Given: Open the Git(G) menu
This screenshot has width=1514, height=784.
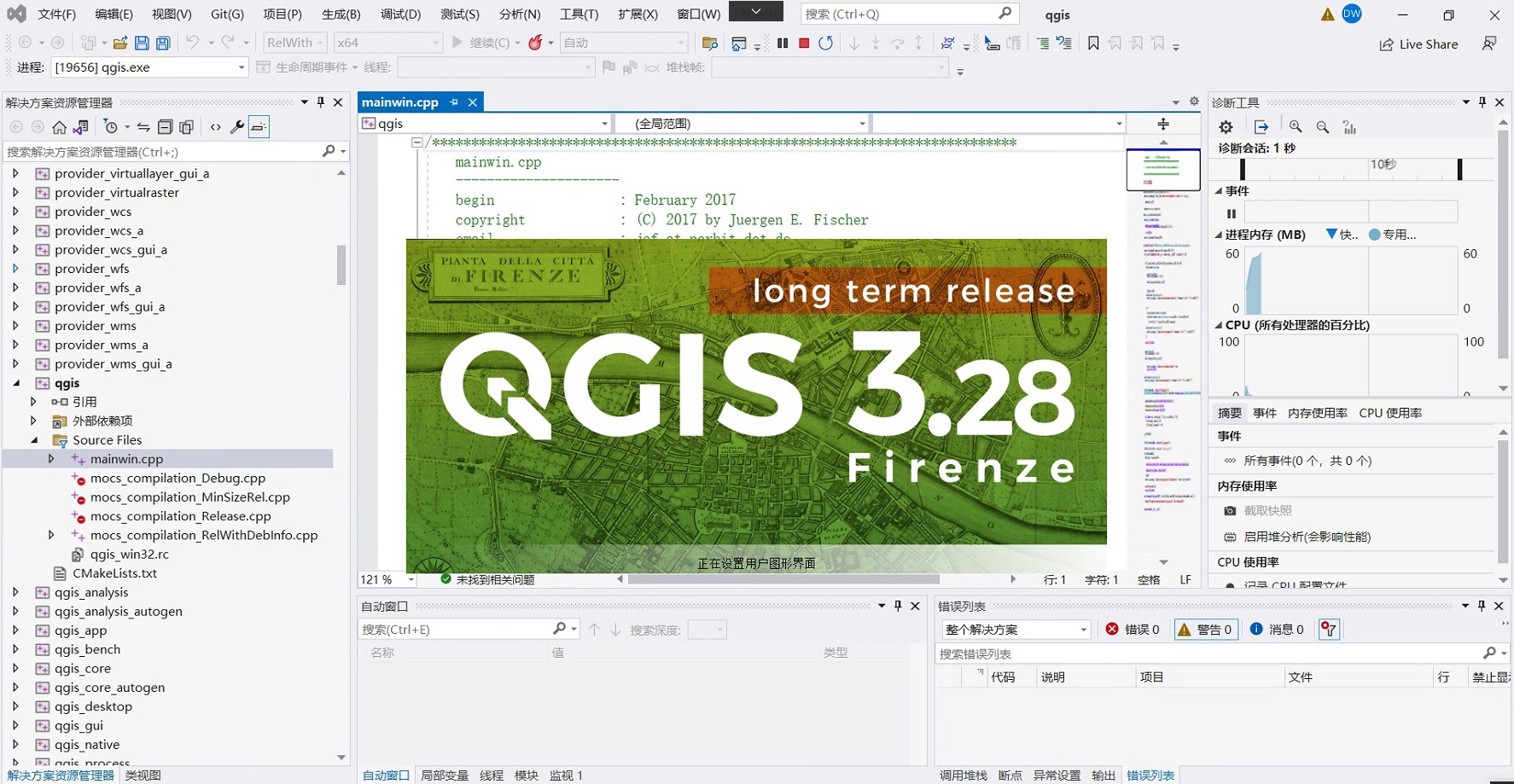Looking at the screenshot, I should coord(227,15).
